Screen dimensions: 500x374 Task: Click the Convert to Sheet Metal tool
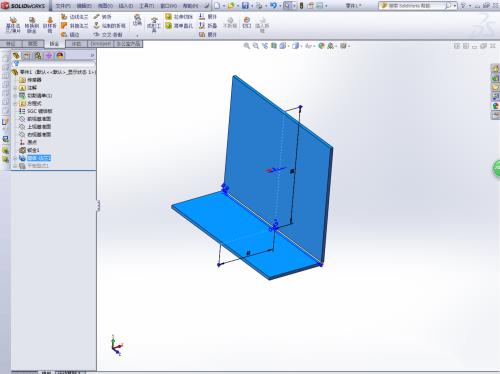[x=32, y=25]
